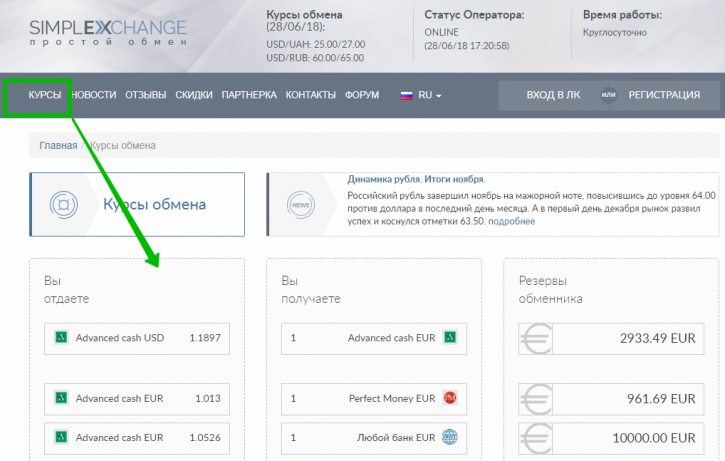Click the euro icon beside 10000.00 EUR
The width and height of the screenshot is (725, 461).
pos(536,438)
